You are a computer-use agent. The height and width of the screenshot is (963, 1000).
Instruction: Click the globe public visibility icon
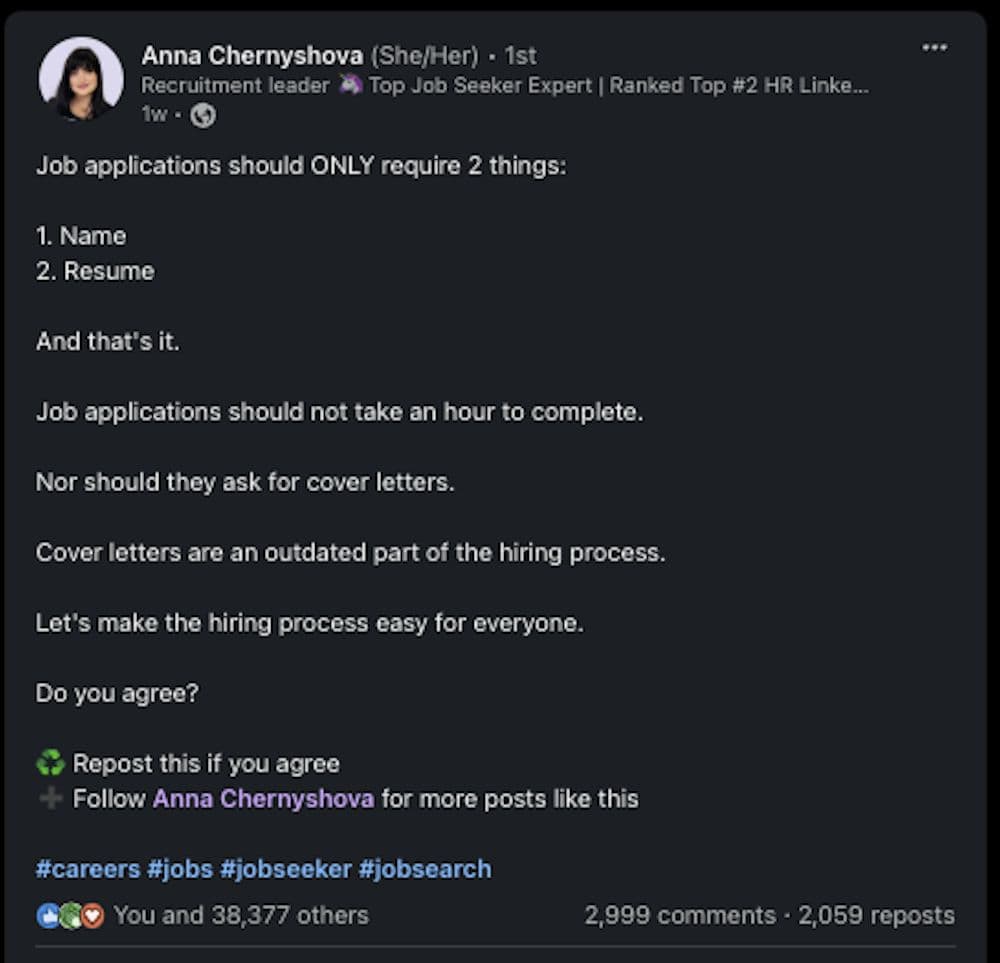[202, 115]
